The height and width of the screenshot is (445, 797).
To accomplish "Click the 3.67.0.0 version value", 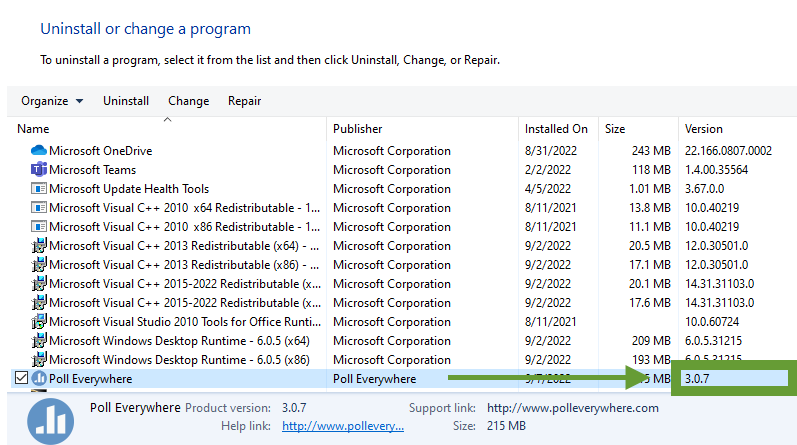I will pyautogui.click(x=704, y=189).
